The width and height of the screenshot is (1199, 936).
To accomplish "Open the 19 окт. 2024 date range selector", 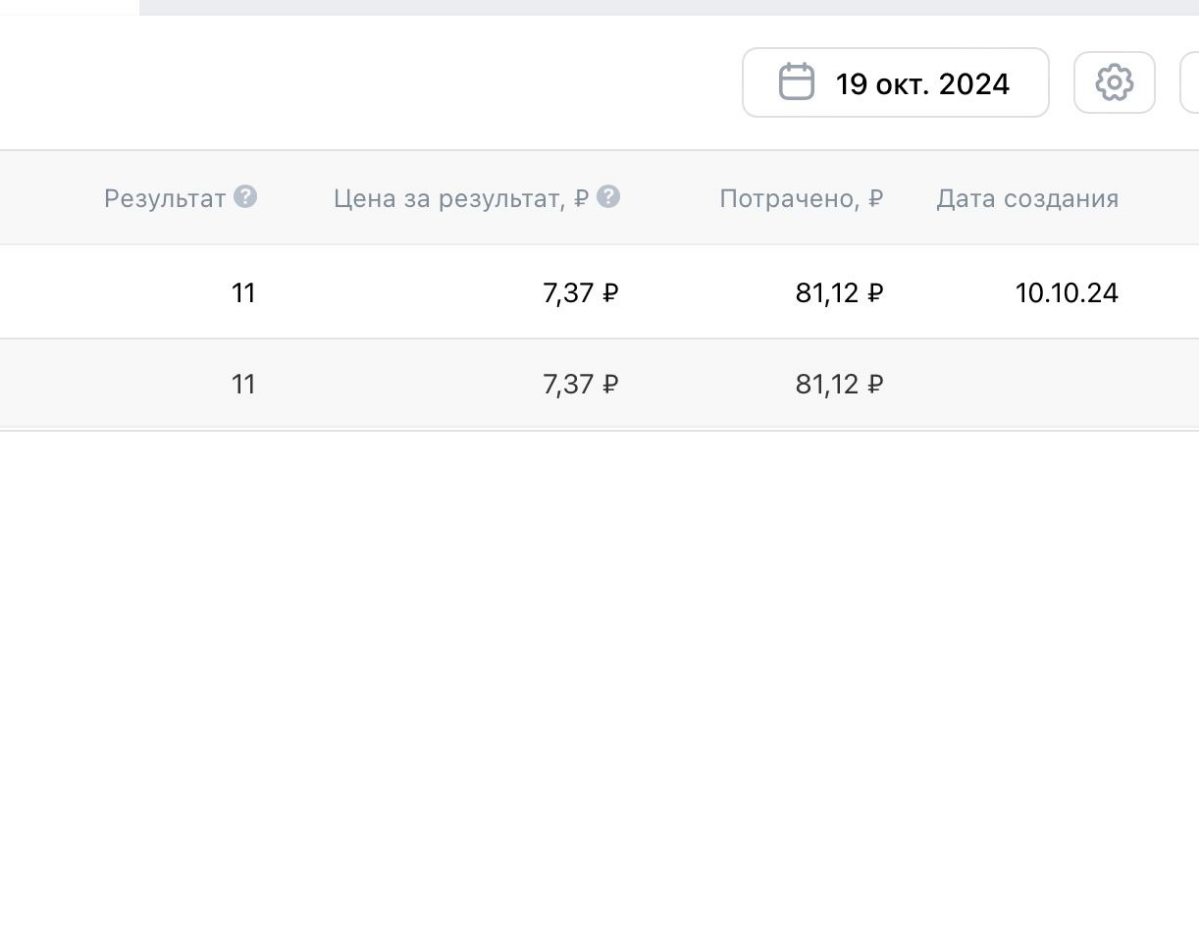I will coord(895,84).
